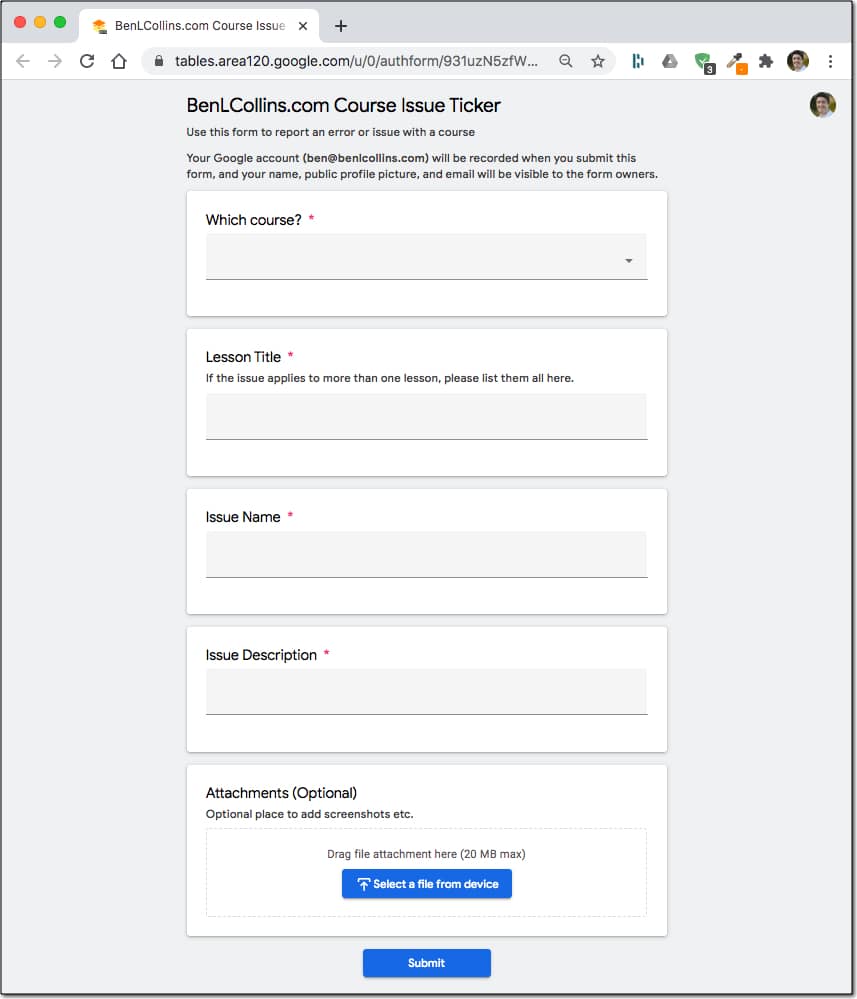The height and width of the screenshot is (999, 857).
Task: Open the teal bars extension icon
Action: click(638, 61)
